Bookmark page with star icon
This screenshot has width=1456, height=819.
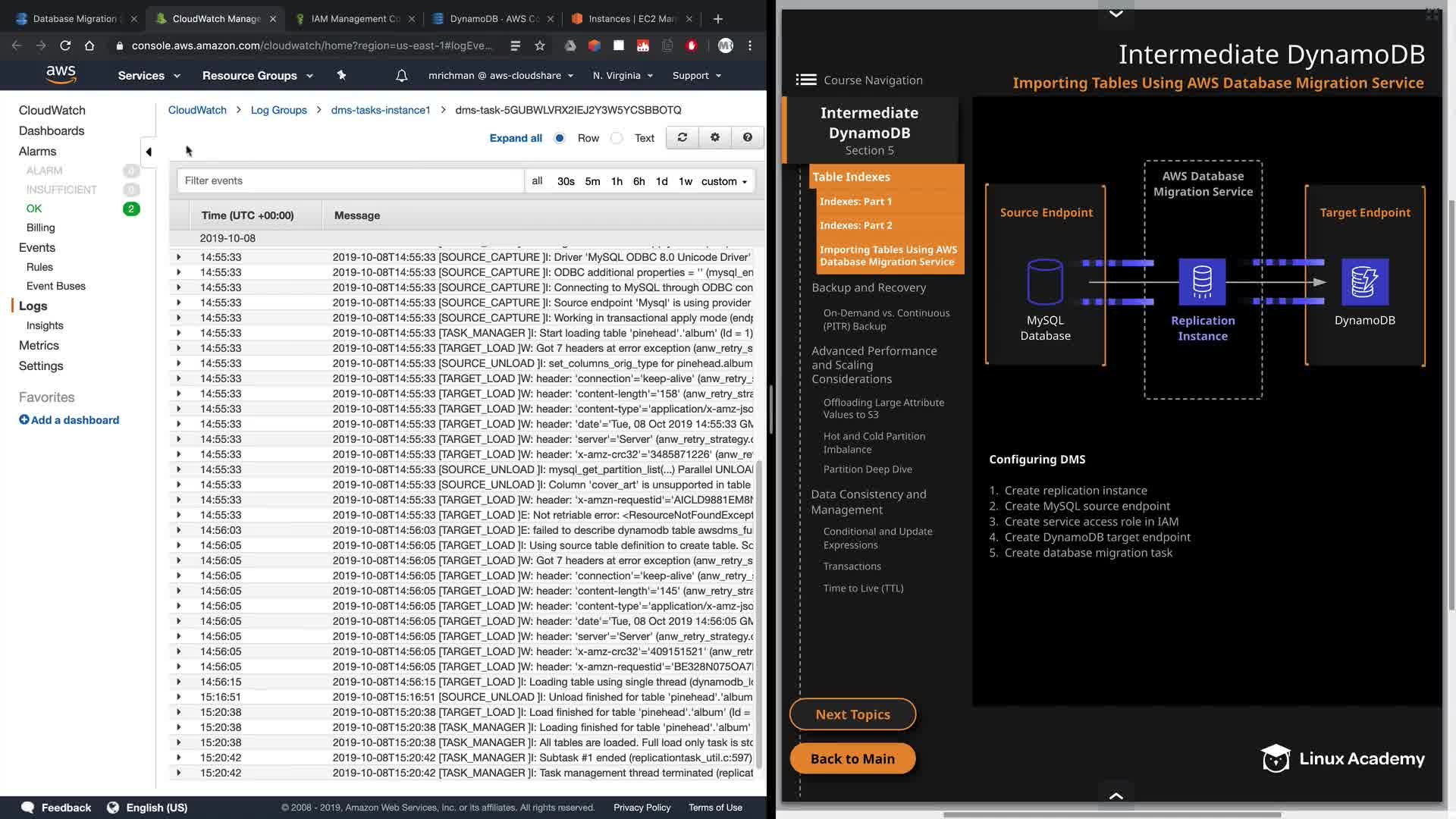tap(539, 45)
